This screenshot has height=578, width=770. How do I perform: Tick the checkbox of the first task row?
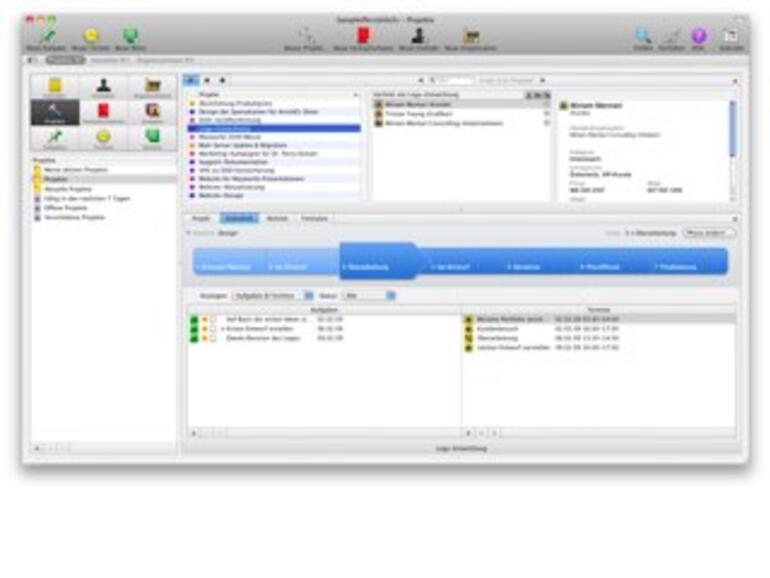[x=213, y=320]
